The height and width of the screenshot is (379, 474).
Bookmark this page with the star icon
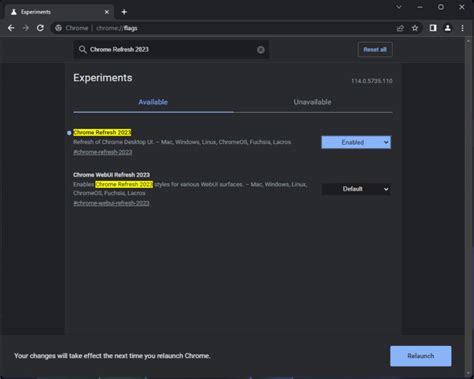point(415,28)
